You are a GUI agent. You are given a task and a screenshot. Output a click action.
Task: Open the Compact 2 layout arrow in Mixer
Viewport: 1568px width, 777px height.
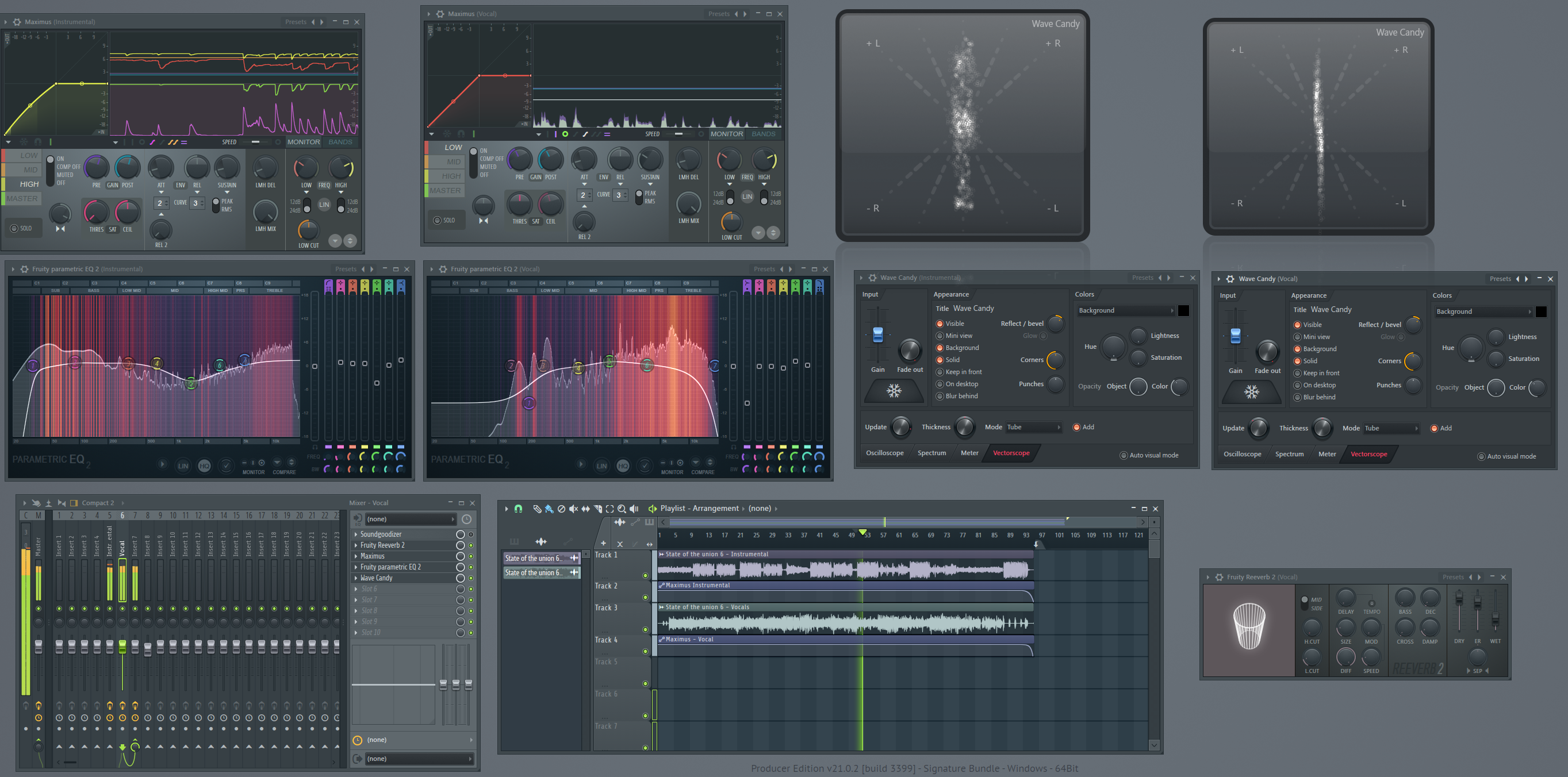tap(122, 503)
